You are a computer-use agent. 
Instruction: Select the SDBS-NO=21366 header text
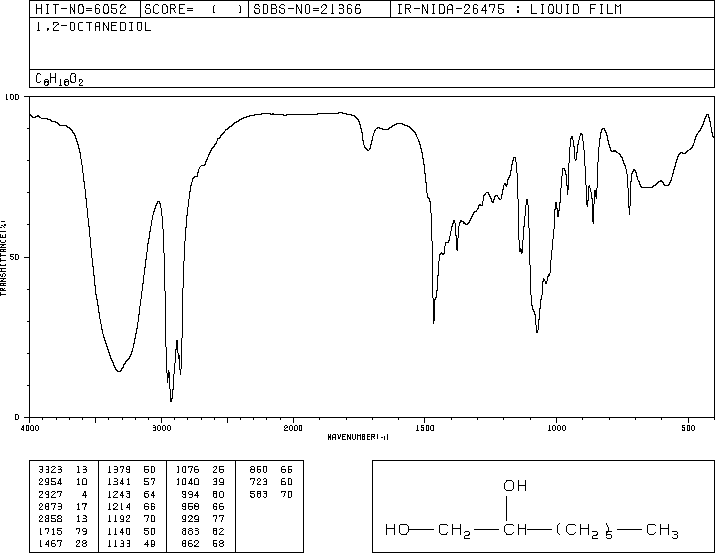[307, 9]
